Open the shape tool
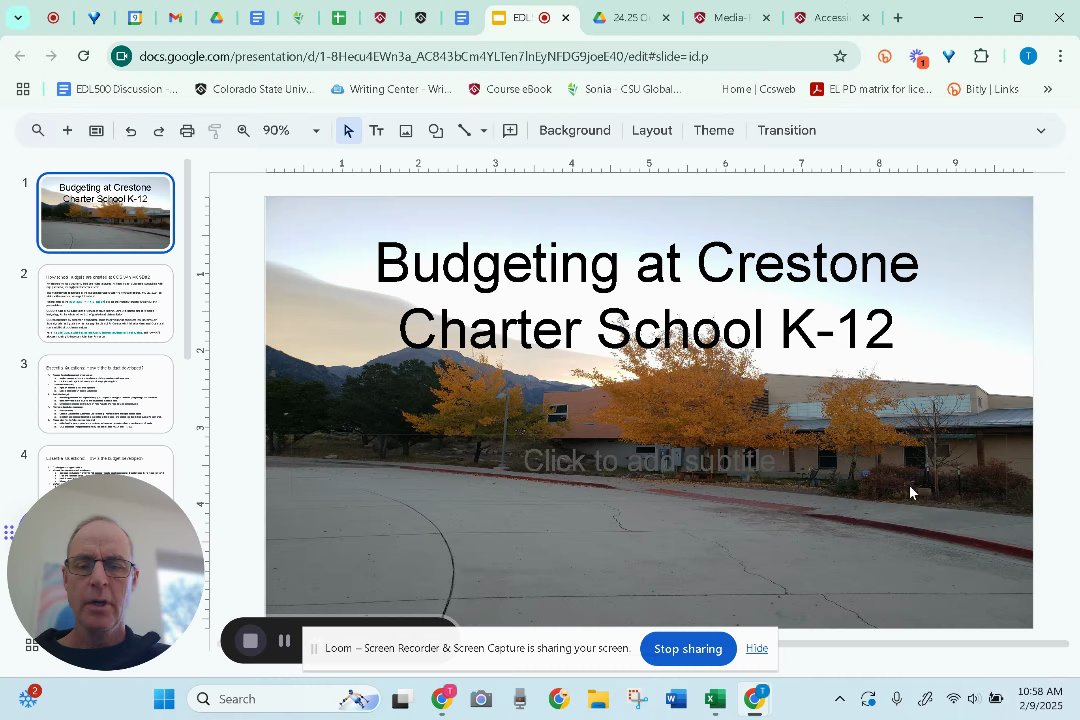 point(436,131)
